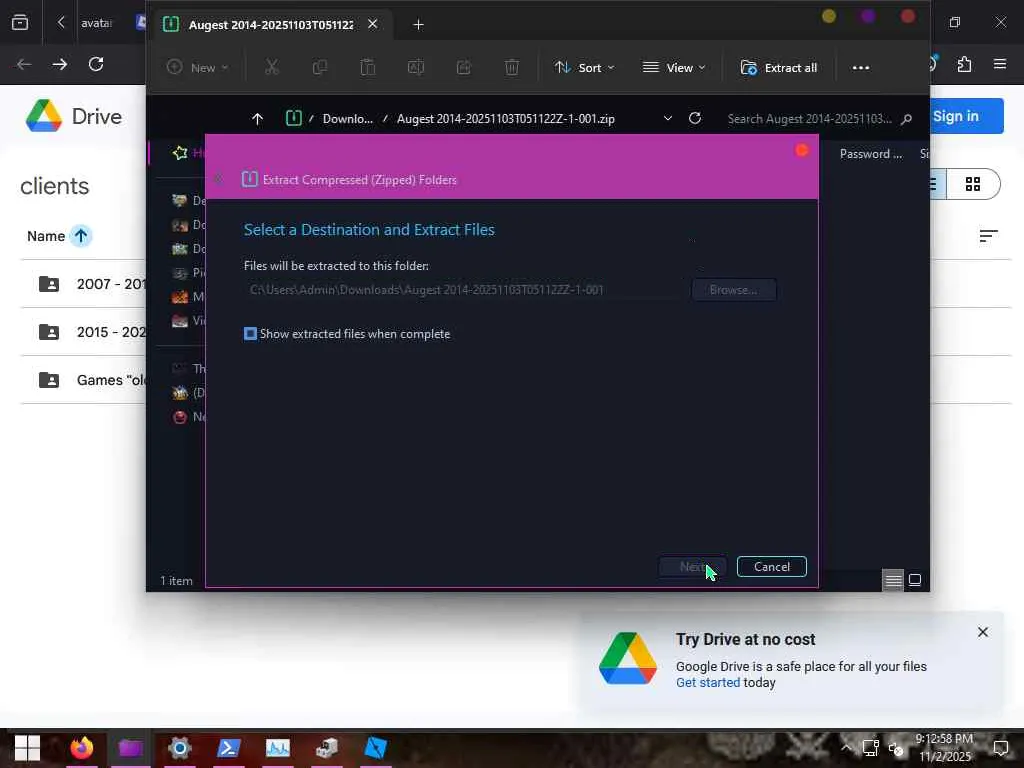
Task: Open Firefox tab overview icon
Action: (x=20, y=23)
